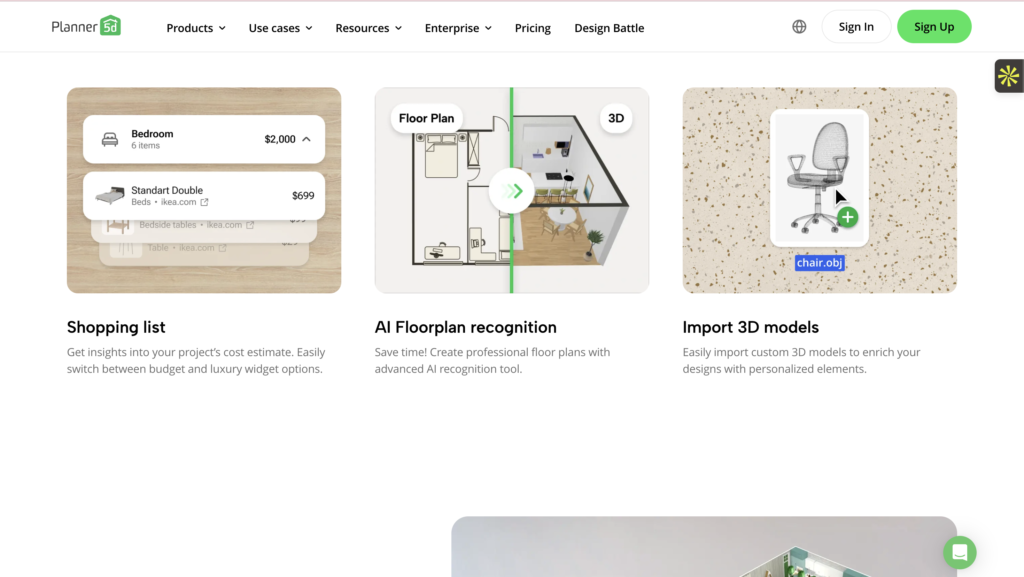Open the green chat bubble icon
The width and height of the screenshot is (1024, 577).
[959, 552]
